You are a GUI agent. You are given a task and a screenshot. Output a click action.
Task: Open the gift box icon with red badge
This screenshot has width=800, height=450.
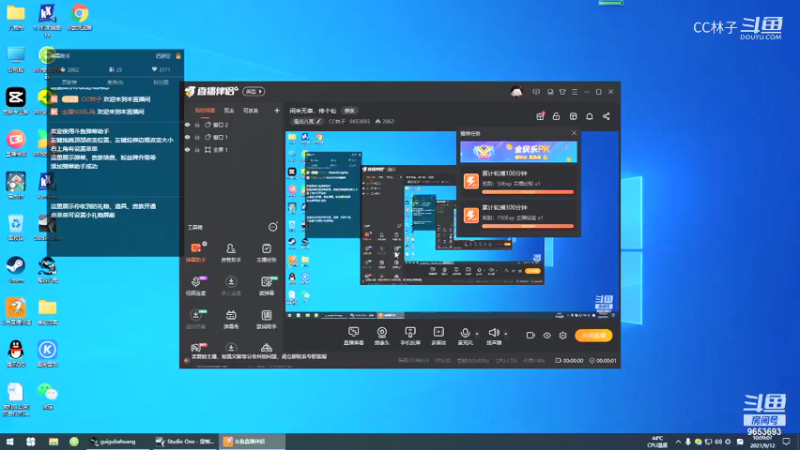(540, 116)
